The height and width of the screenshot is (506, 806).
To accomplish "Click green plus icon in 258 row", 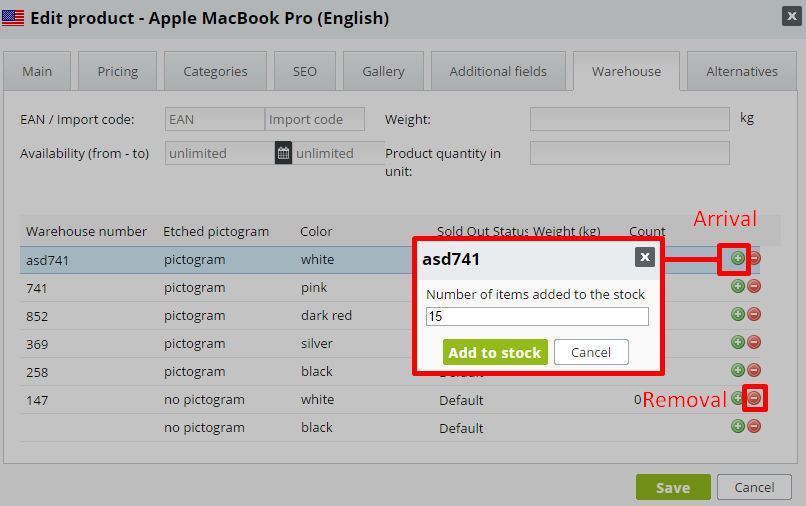I will point(738,370).
